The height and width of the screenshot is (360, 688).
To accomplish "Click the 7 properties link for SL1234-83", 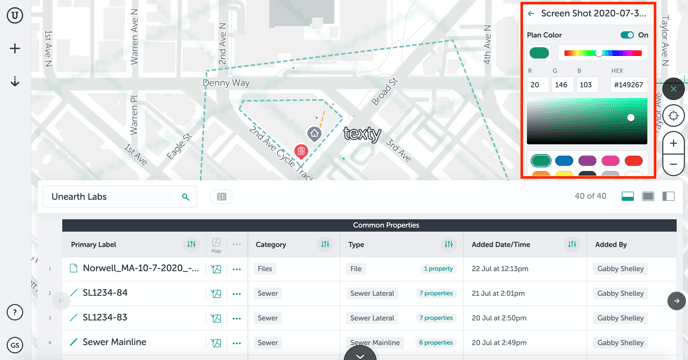I will coord(436,318).
